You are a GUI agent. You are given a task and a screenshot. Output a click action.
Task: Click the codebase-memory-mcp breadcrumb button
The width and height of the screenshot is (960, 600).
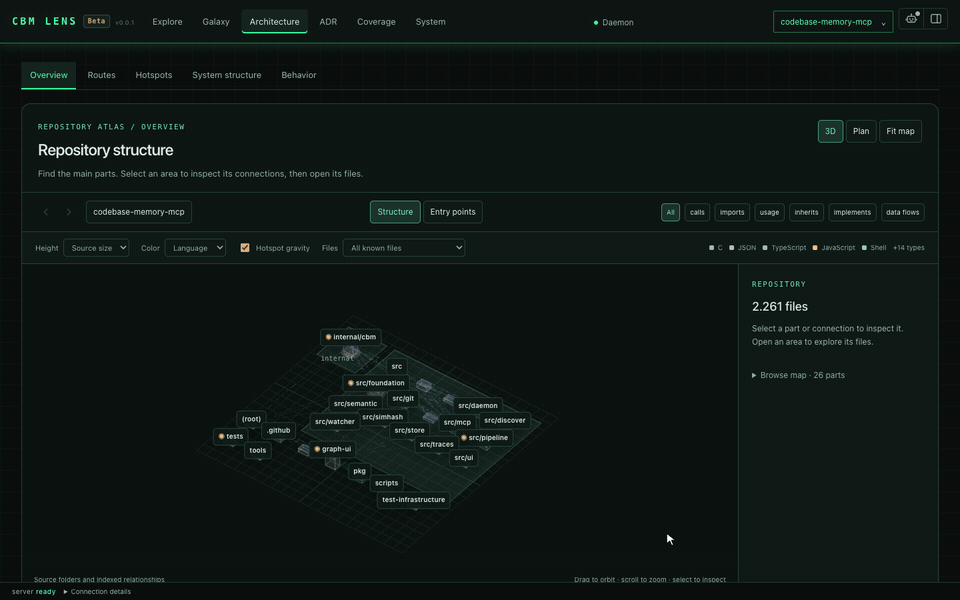point(138,212)
